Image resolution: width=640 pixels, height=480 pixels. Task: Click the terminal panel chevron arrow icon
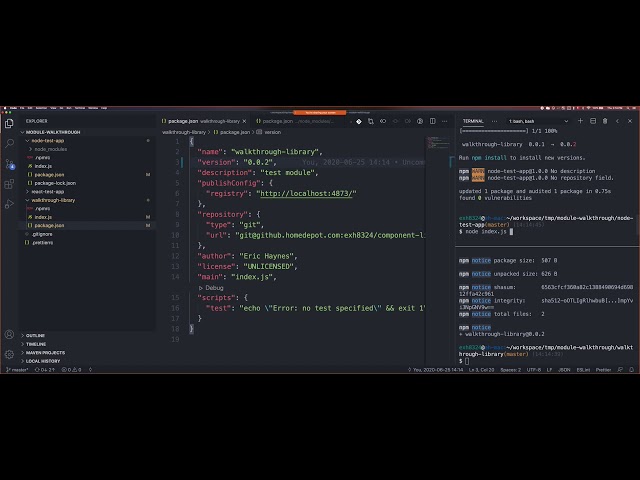pos(617,121)
